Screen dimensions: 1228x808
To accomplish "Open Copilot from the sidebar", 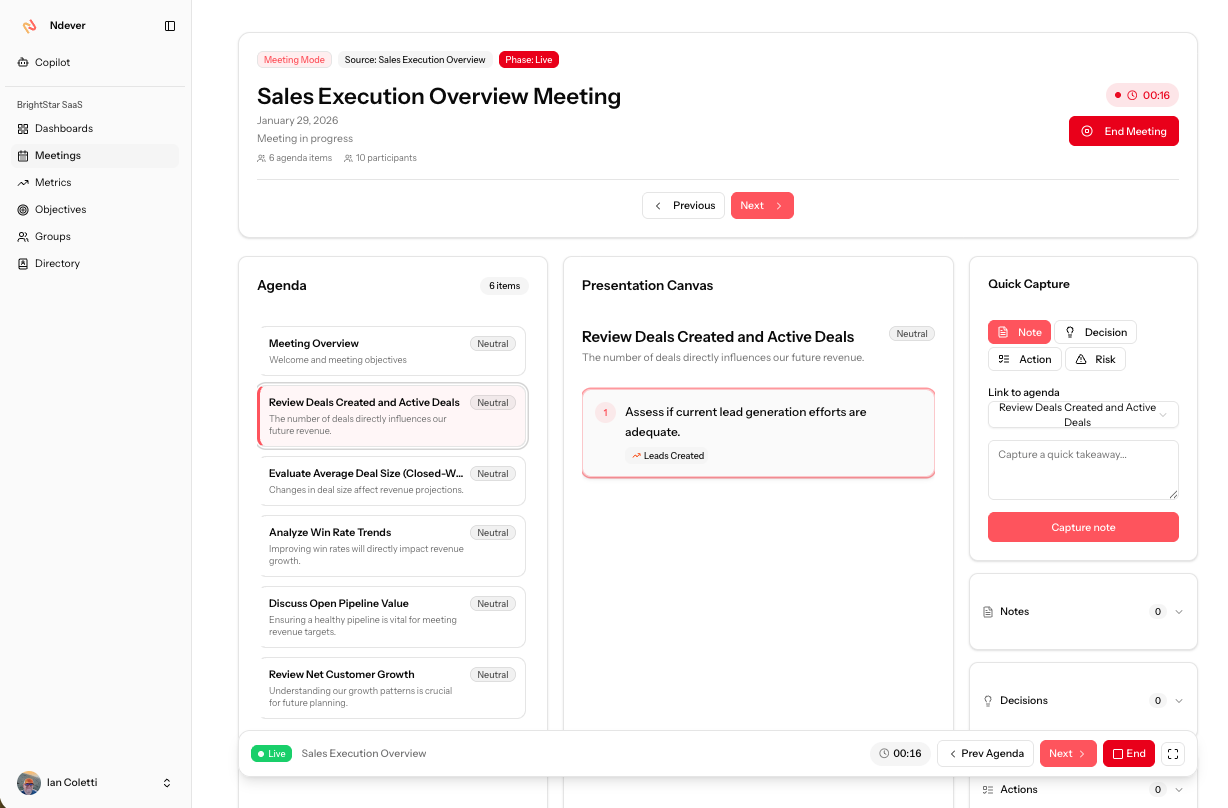I will (x=52, y=62).
